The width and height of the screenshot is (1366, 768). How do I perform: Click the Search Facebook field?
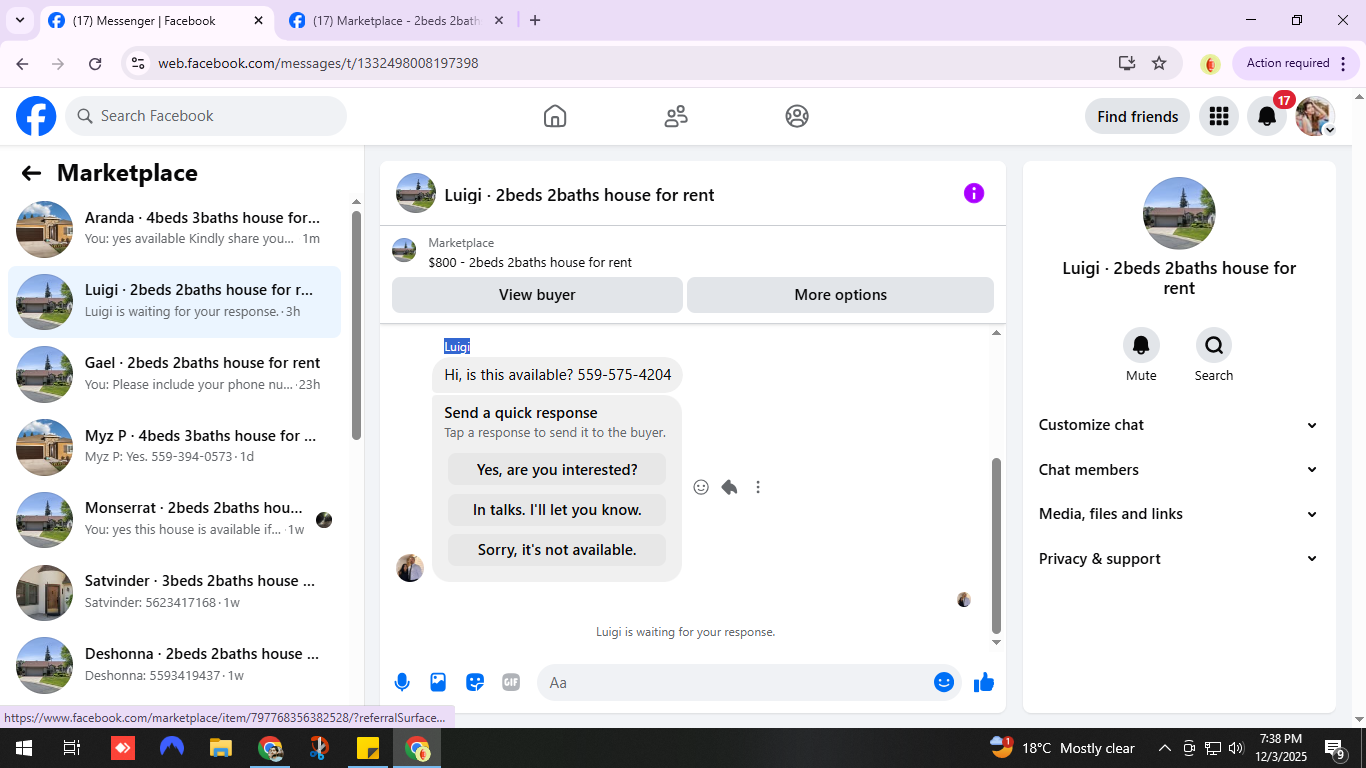pyautogui.click(x=206, y=116)
